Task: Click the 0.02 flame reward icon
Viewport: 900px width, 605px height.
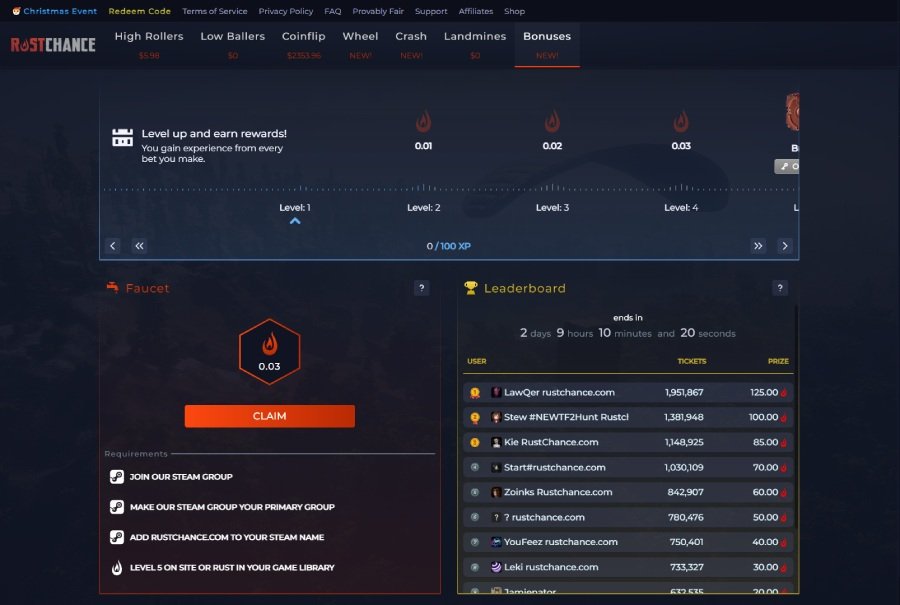Action: (552, 121)
